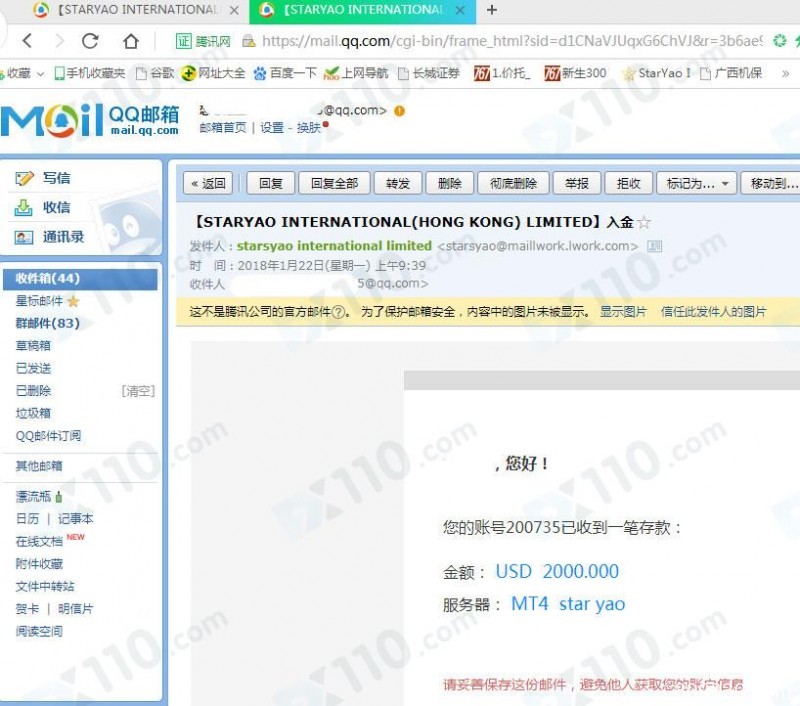
Task: Open the 收件箱(44) inbox folder
Action: pyautogui.click(x=80, y=279)
